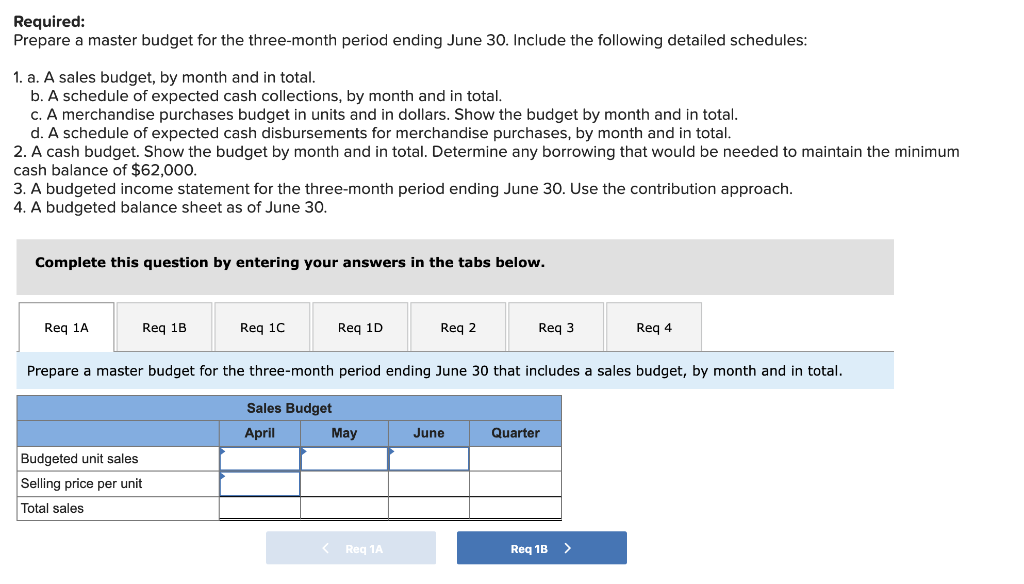Click the Quarter budgeted unit sales cell
Screen dimensions: 1024x584
[515, 459]
